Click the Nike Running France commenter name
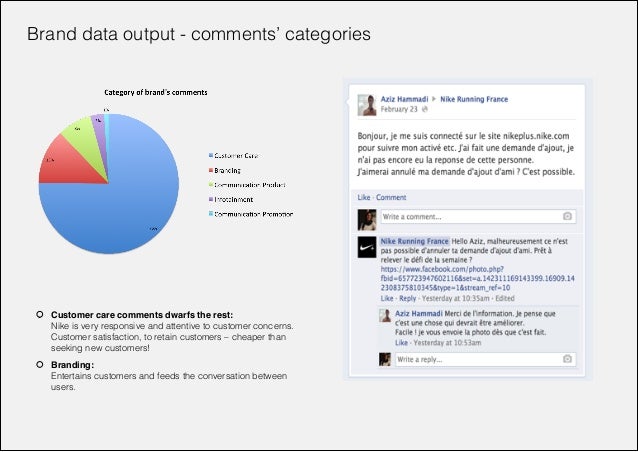The height and width of the screenshot is (452, 638). [x=415, y=241]
